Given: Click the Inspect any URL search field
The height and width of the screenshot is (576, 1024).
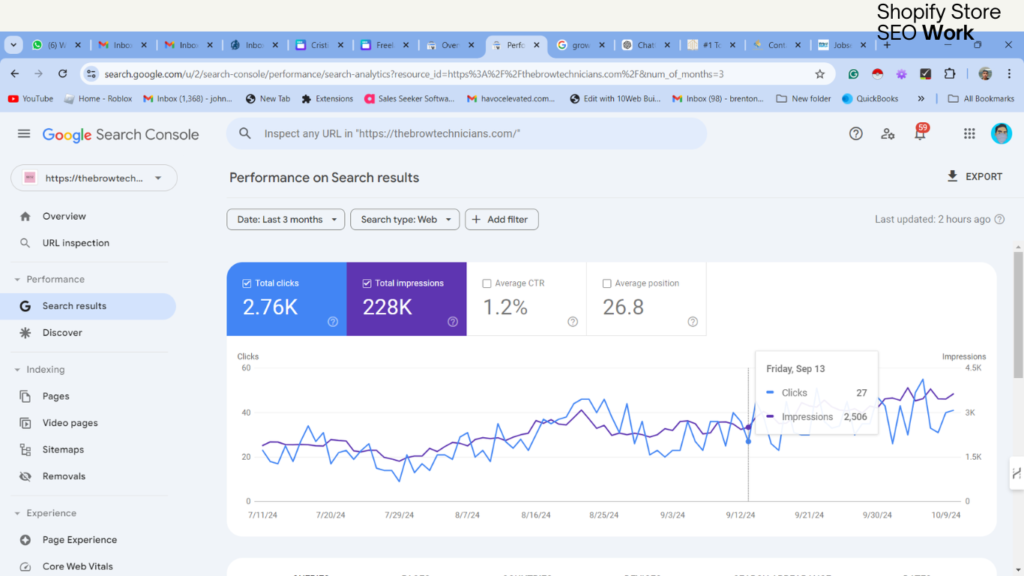Looking at the screenshot, I should pos(467,133).
